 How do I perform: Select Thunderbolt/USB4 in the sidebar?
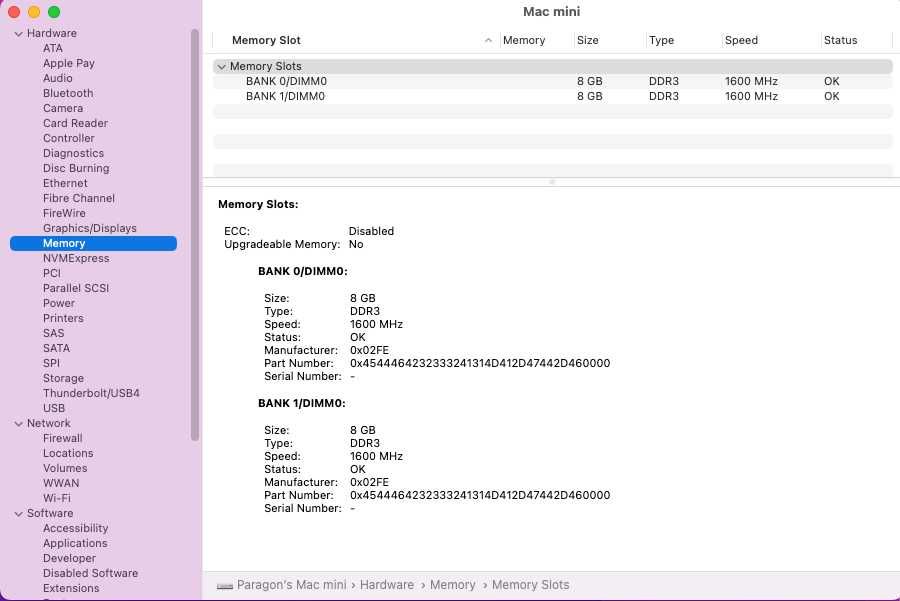(x=91, y=393)
